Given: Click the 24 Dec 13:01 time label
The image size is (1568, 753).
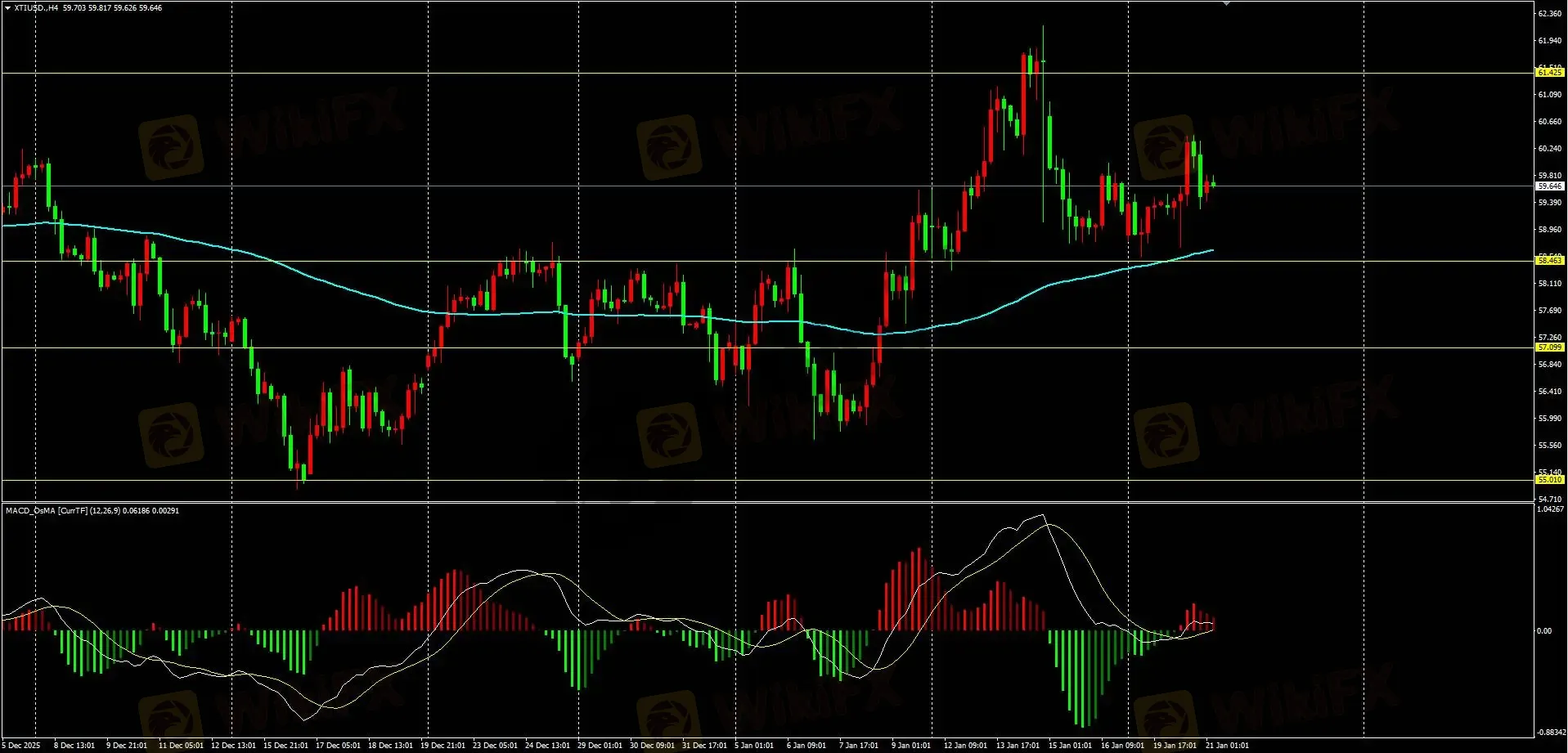Looking at the screenshot, I should coord(547,746).
